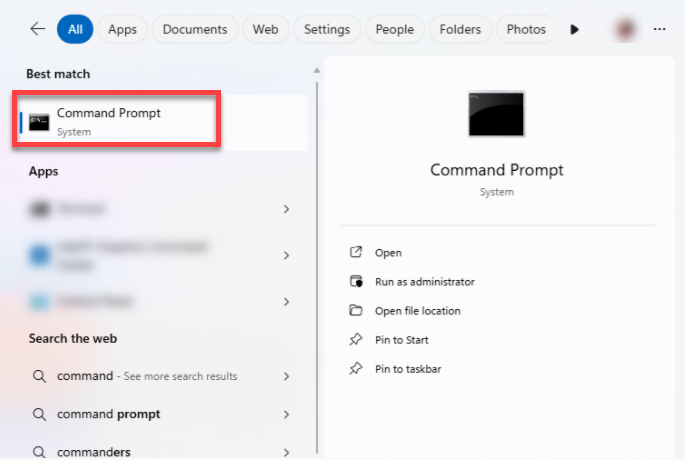Expand the 'commanders' web suggestion chevron
Image resolution: width=685 pixels, height=460 pixels.
pos(286,452)
